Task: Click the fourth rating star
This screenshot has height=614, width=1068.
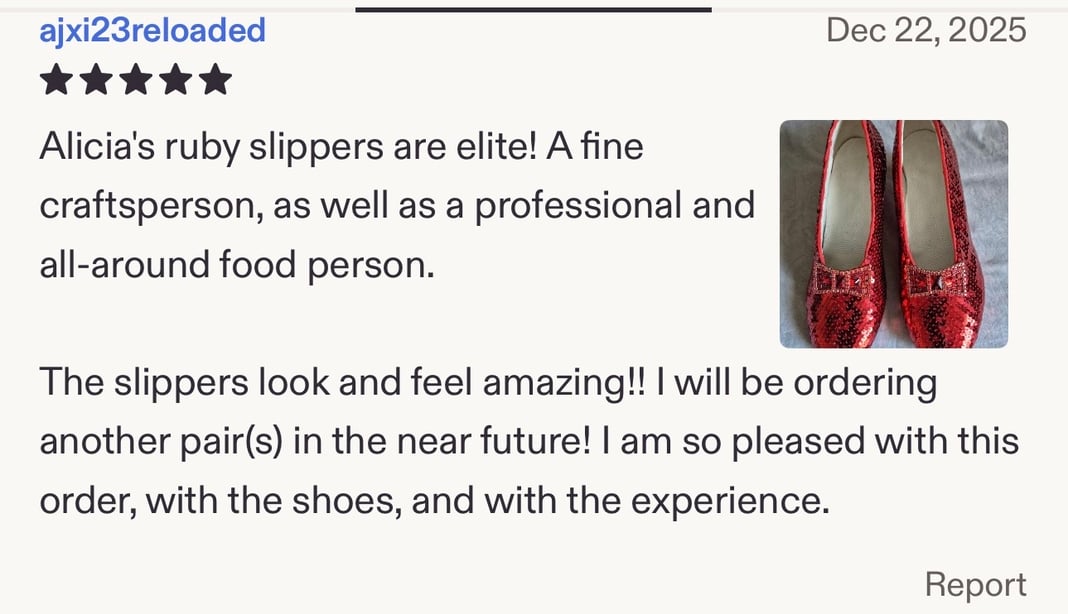Action: tap(176, 80)
